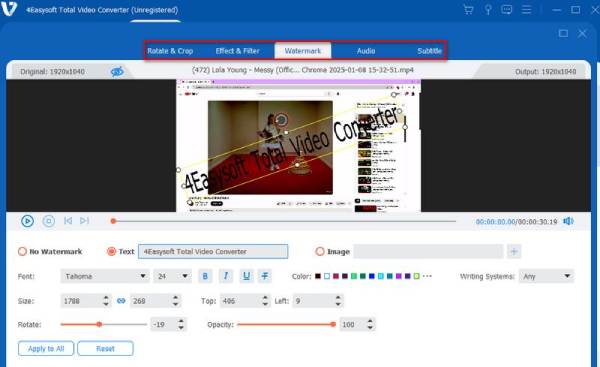
Task: Click the Apply to All button
Action: (x=46, y=349)
